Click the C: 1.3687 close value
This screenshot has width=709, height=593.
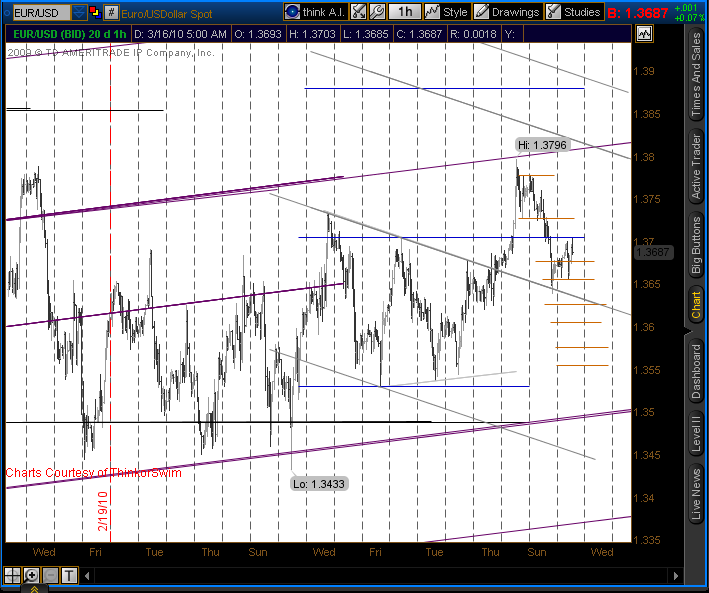click(x=419, y=34)
